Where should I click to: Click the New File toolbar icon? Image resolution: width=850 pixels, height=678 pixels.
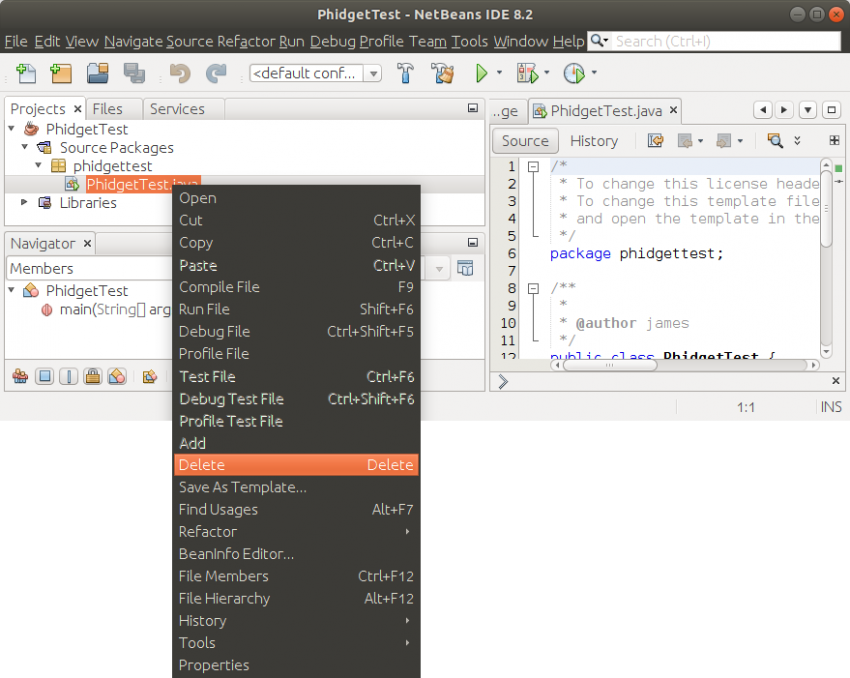coord(25,73)
